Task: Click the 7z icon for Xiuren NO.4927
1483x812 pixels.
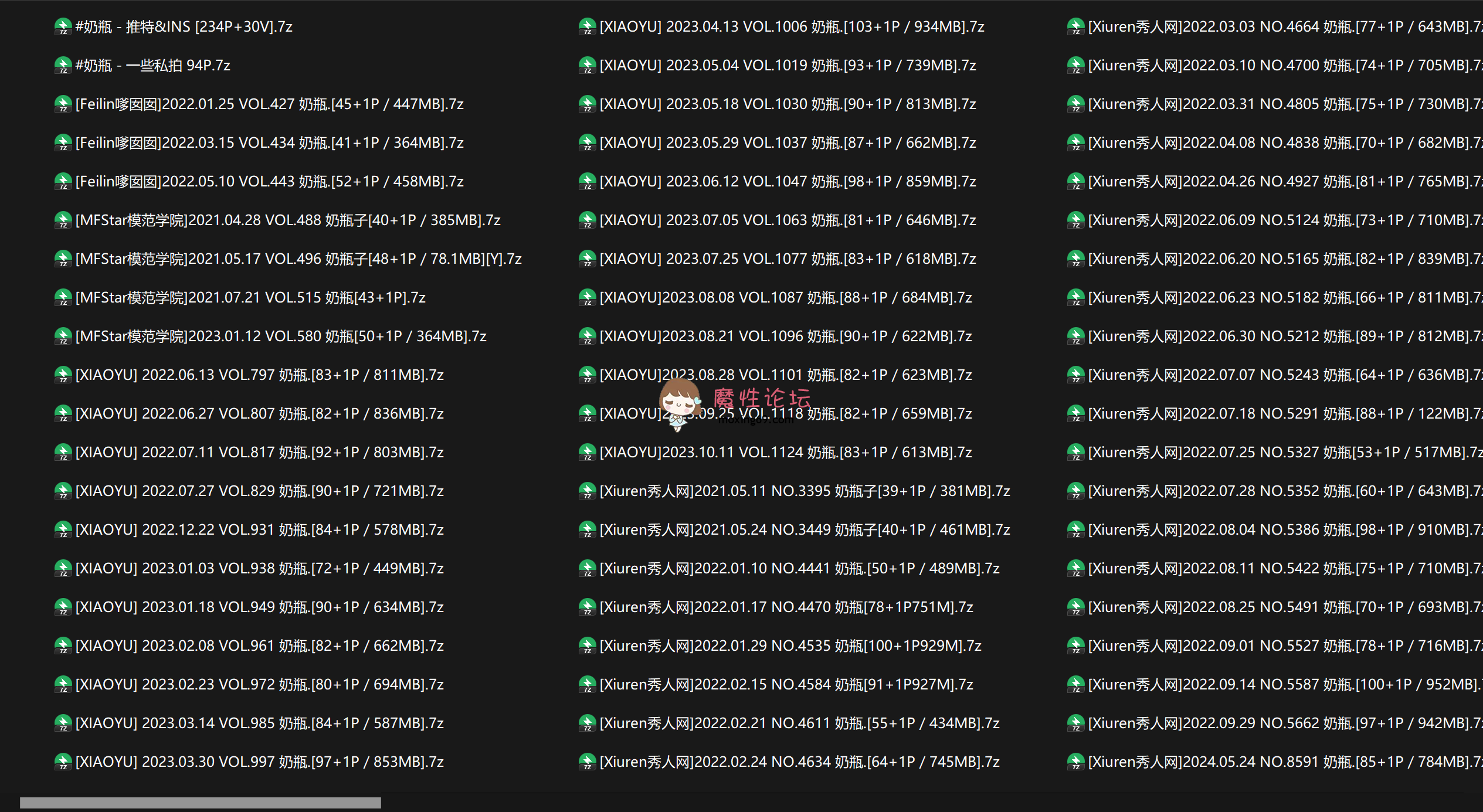Action: point(1075,182)
